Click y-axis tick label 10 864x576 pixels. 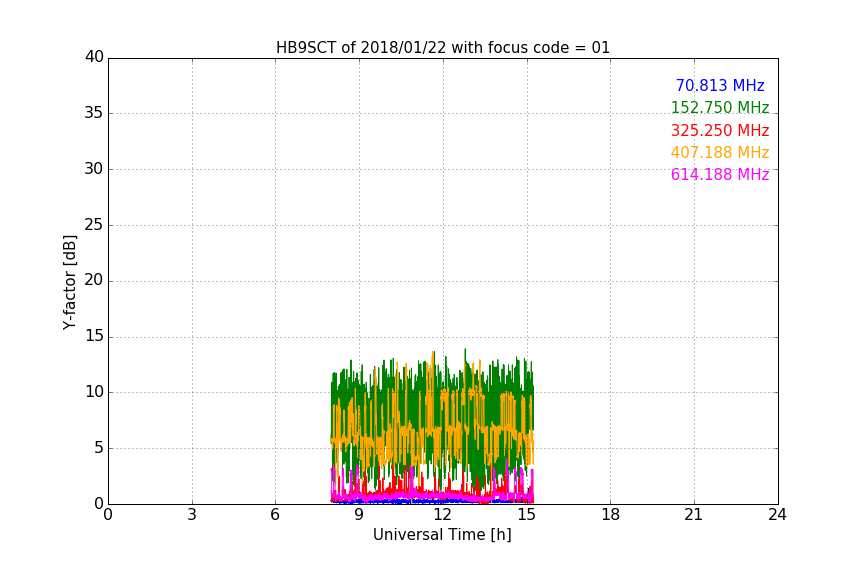pos(94,392)
